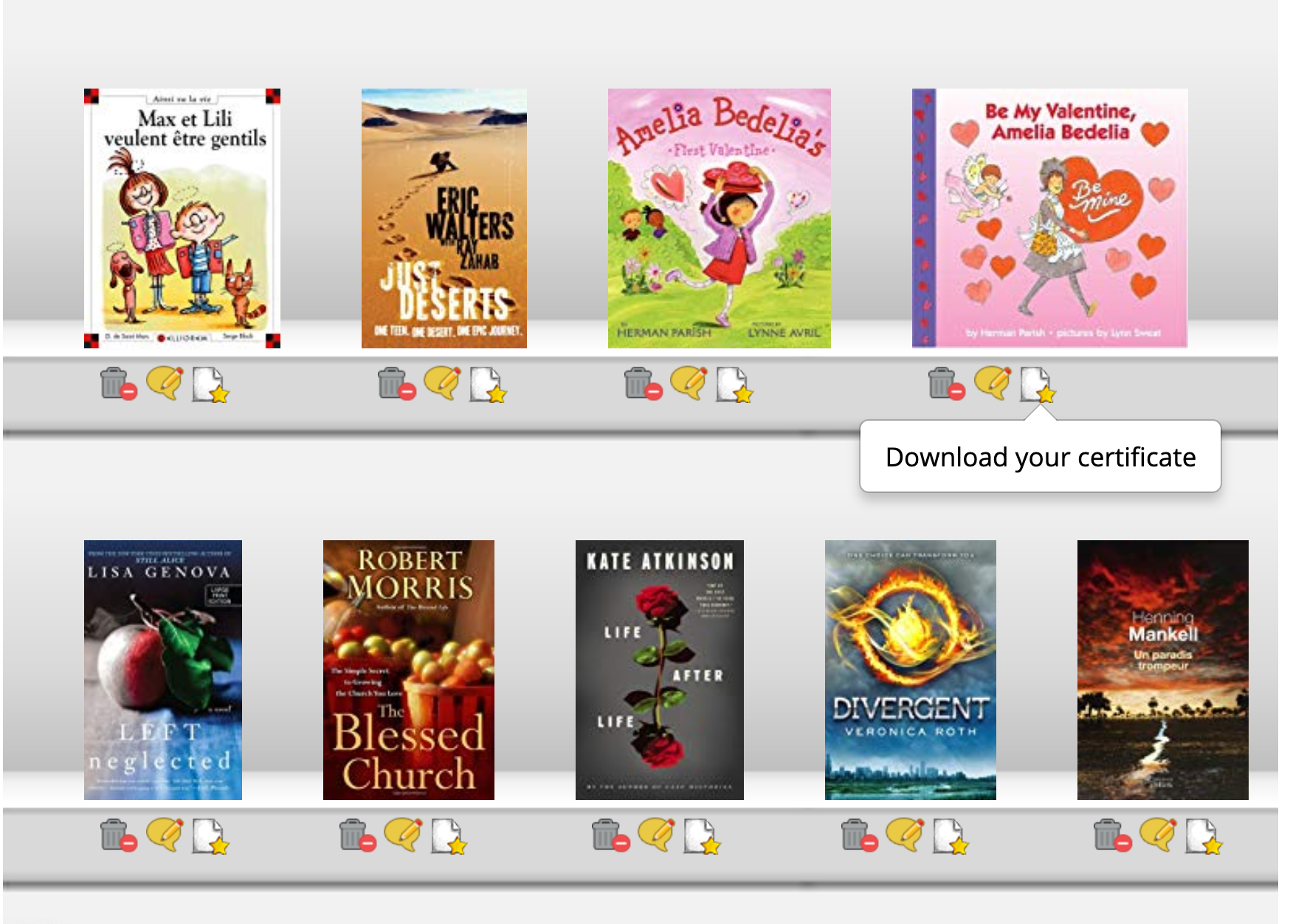Review Un paradis trompeur by Mankell
Screen dimensions: 1290x924
(x=1158, y=835)
